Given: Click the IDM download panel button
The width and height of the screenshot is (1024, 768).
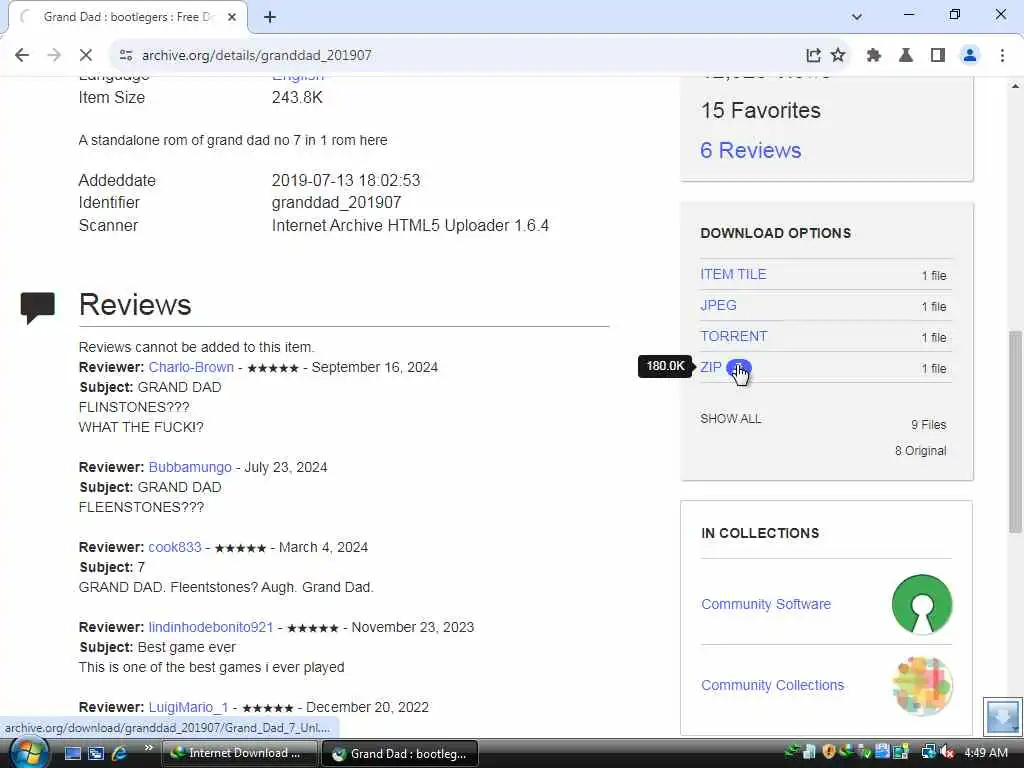Looking at the screenshot, I should (1002, 716).
